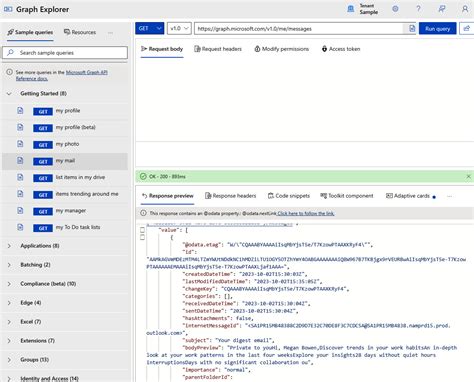474x382 pixels.
Task: Dismiss the OK 200 status banner
Action: (468, 176)
